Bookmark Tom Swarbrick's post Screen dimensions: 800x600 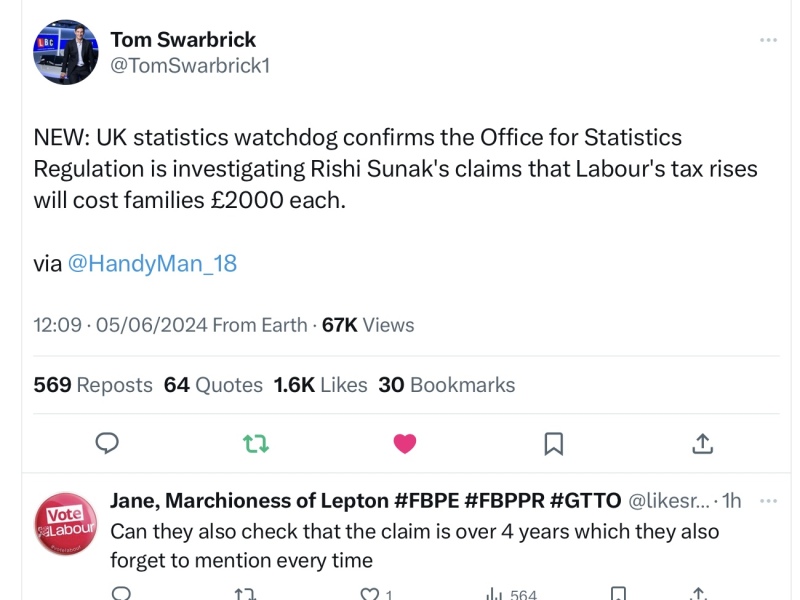click(553, 443)
